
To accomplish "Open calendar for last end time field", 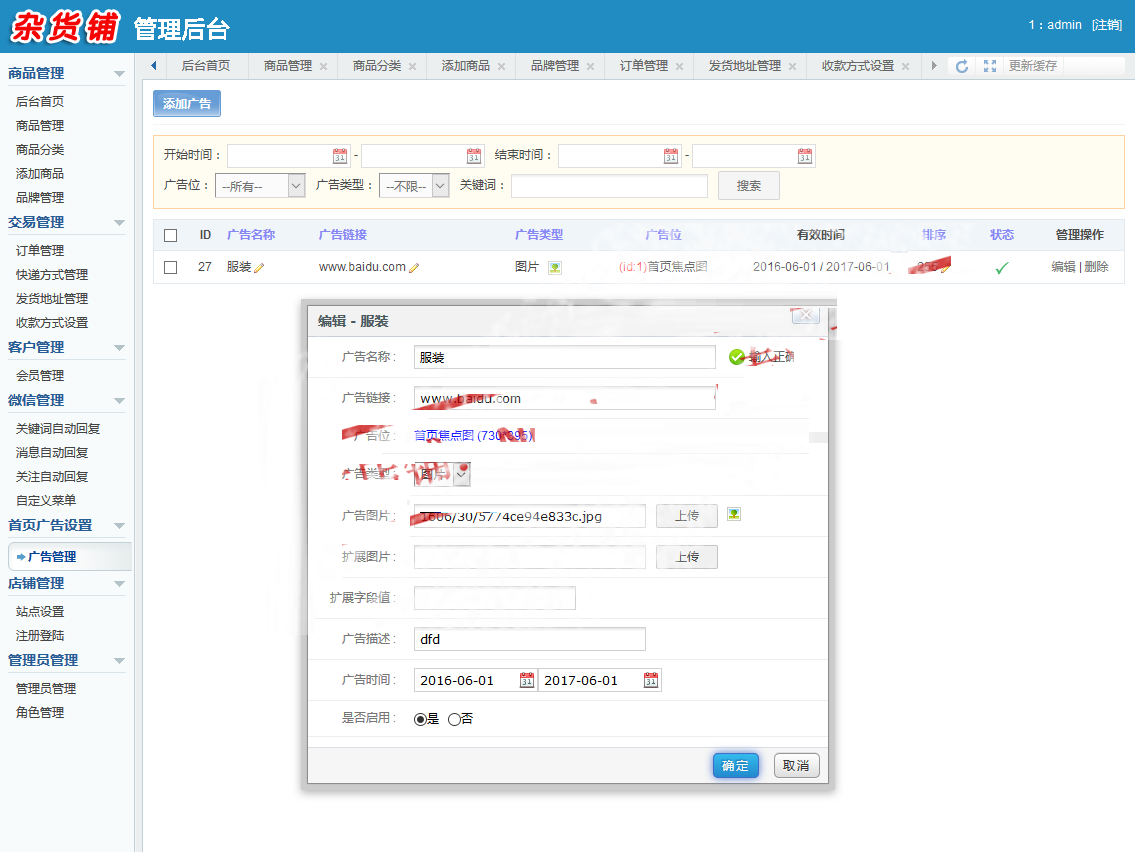I will pos(805,156).
